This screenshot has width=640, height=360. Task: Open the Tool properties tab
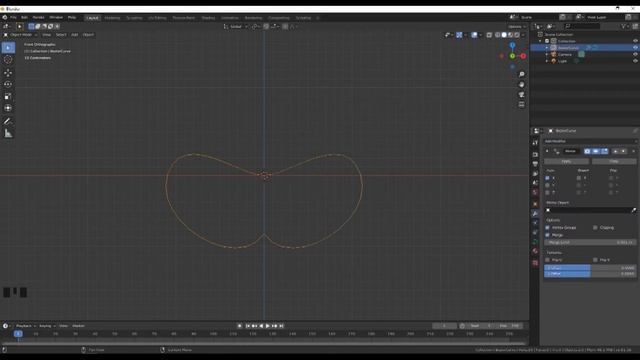[535, 143]
